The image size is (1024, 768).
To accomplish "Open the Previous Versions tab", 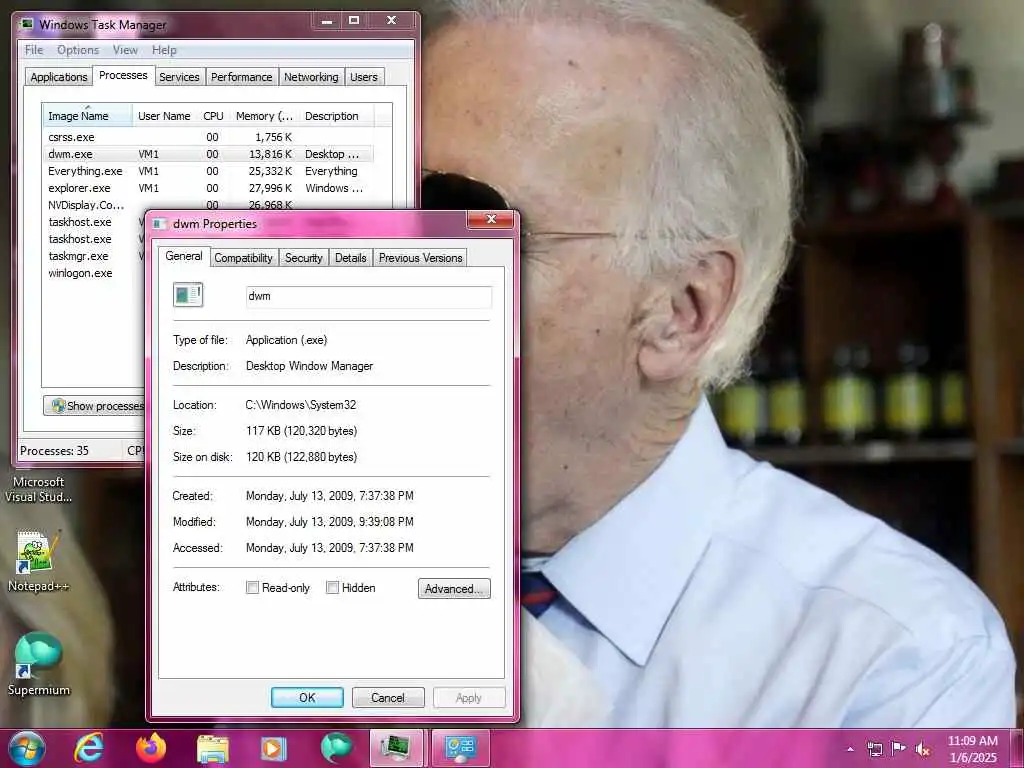I will click(421, 258).
